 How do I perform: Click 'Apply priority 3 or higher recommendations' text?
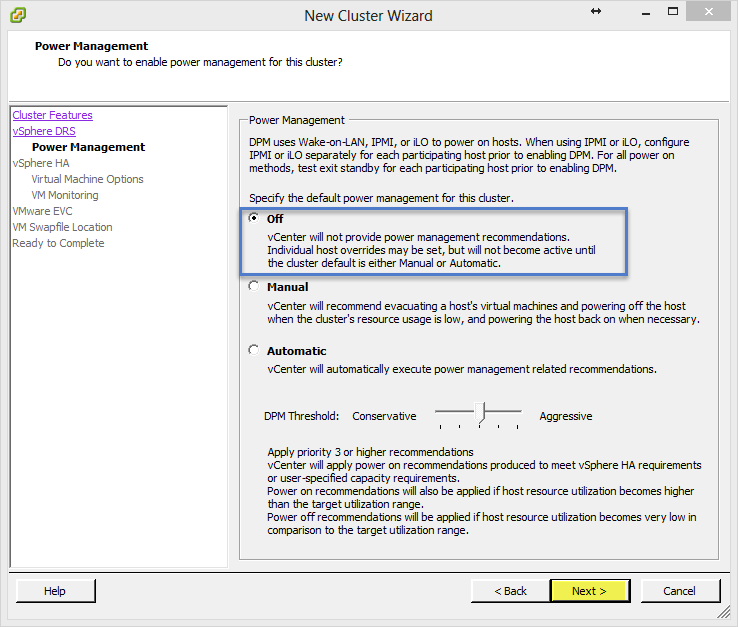pos(370,452)
